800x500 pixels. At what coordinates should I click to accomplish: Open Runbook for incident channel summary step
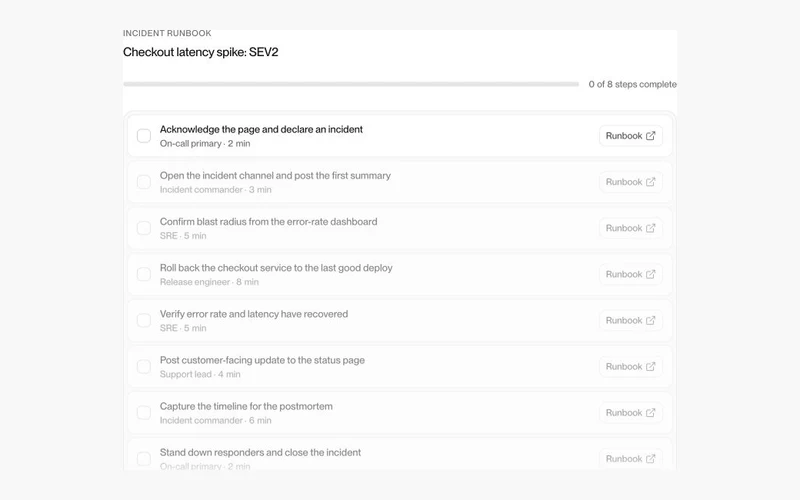tap(631, 182)
